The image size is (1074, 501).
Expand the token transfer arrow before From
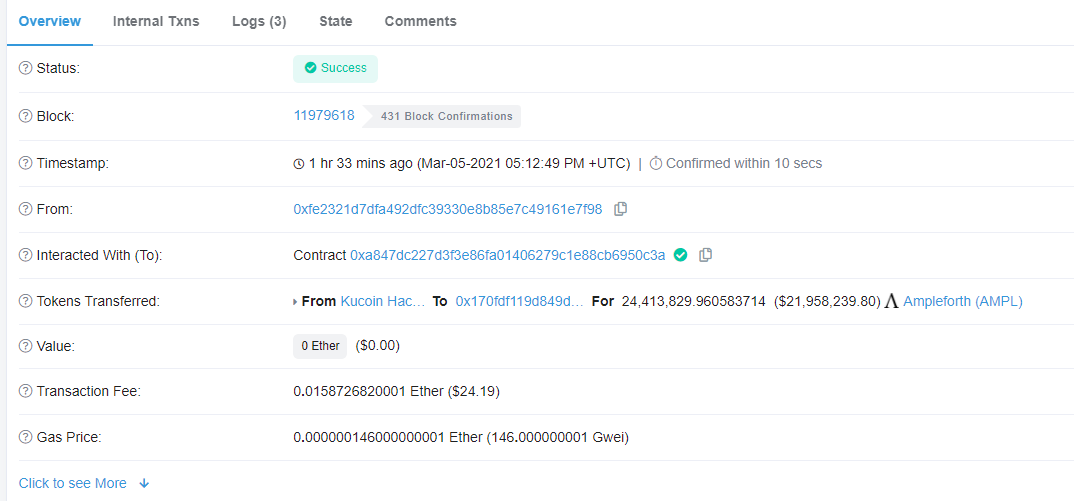(x=295, y=302)
